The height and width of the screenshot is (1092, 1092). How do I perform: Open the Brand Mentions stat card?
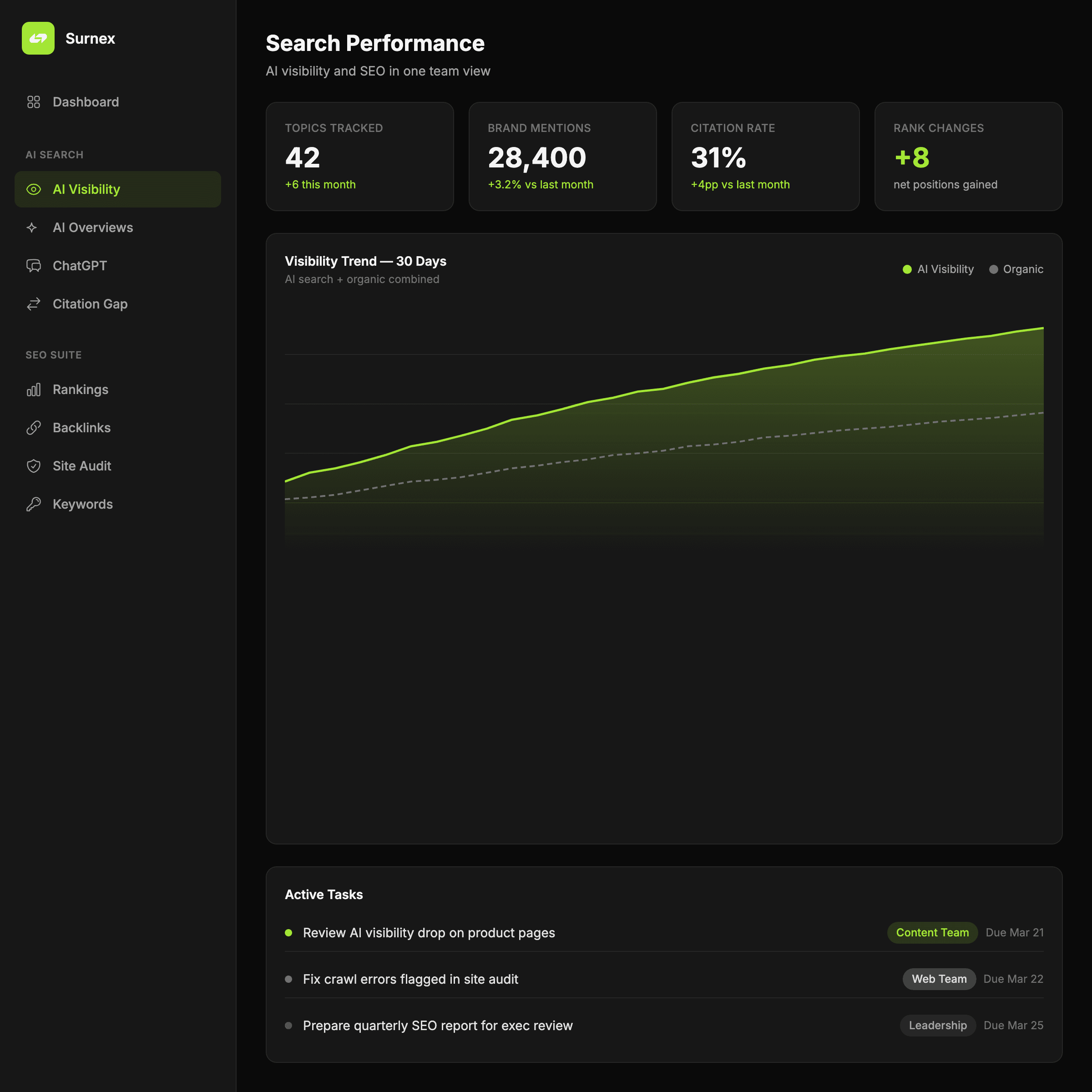point(562,157)
